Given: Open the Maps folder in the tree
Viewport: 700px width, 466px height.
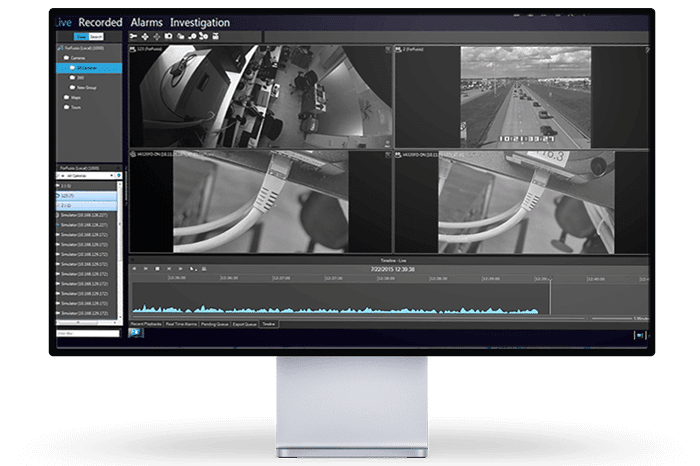Looking at the screenshot, I should [72, 97].
